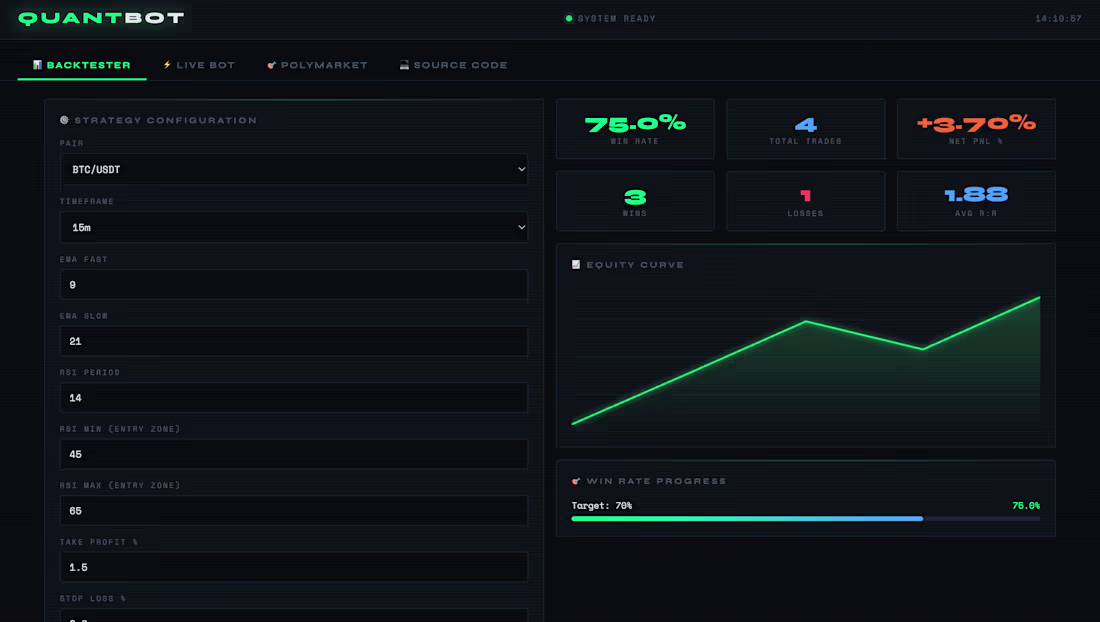Open the 15m timeframe dropdown
Viewport: 1100px width, 622px height.
294,227
